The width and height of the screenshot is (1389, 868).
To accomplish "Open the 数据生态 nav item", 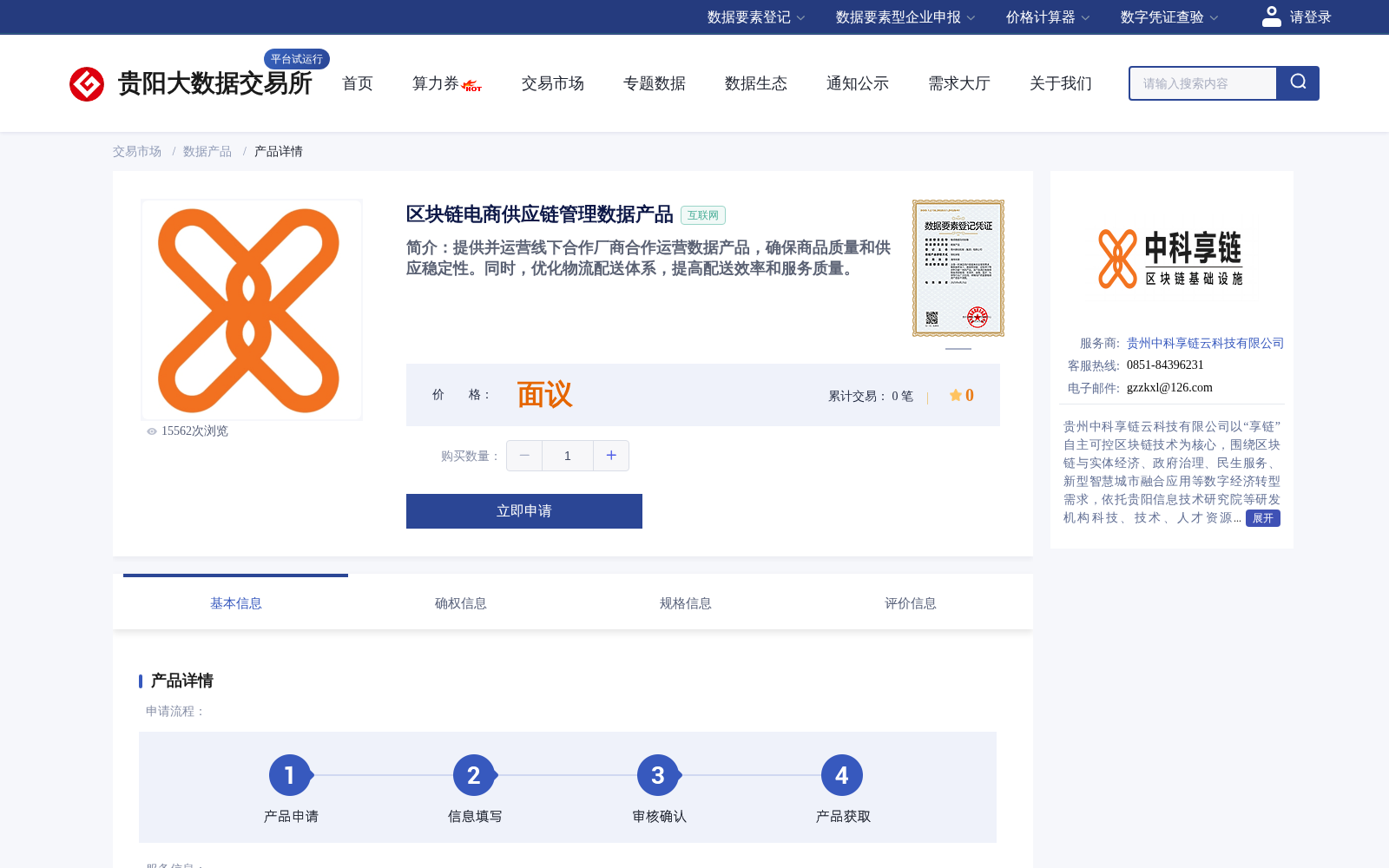I will pyautogui.click(x=756, y=83).
